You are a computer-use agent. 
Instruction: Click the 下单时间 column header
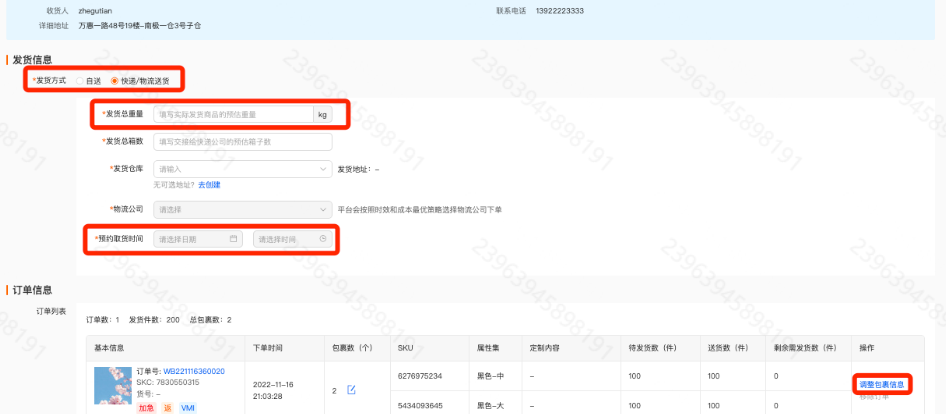tap(268, 348)
